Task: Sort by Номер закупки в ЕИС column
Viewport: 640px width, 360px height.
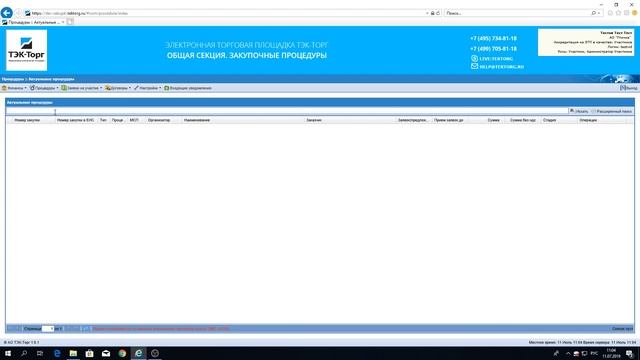Action: [x=76, y=120]
